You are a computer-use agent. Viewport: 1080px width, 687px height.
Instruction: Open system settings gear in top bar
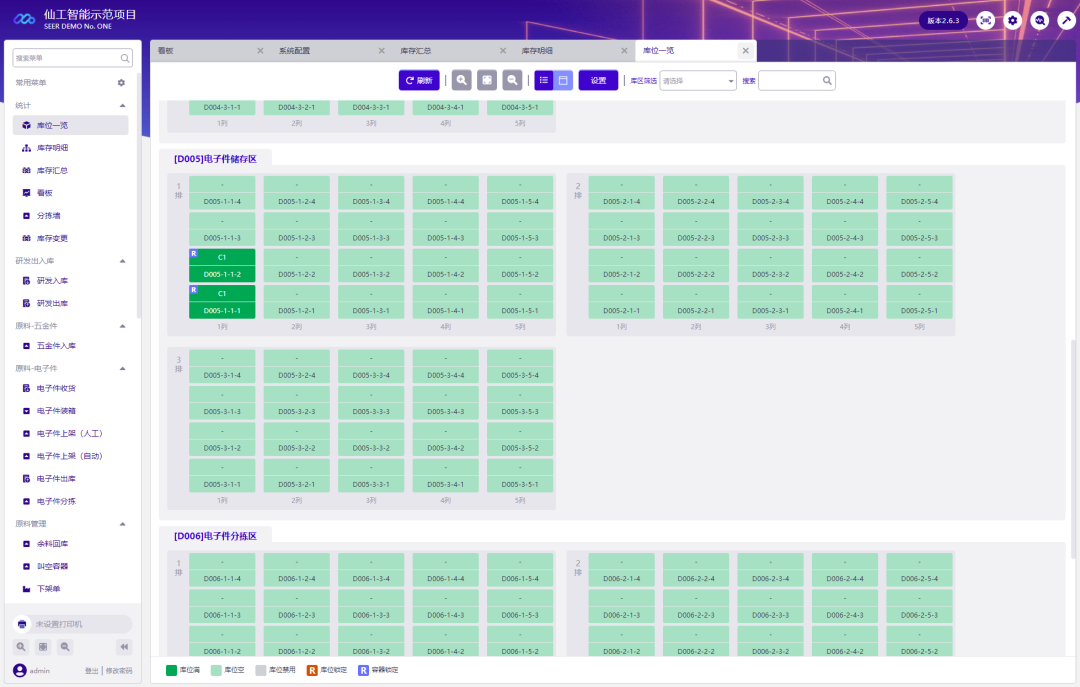pyautogui.click(x=1013, y=20)
